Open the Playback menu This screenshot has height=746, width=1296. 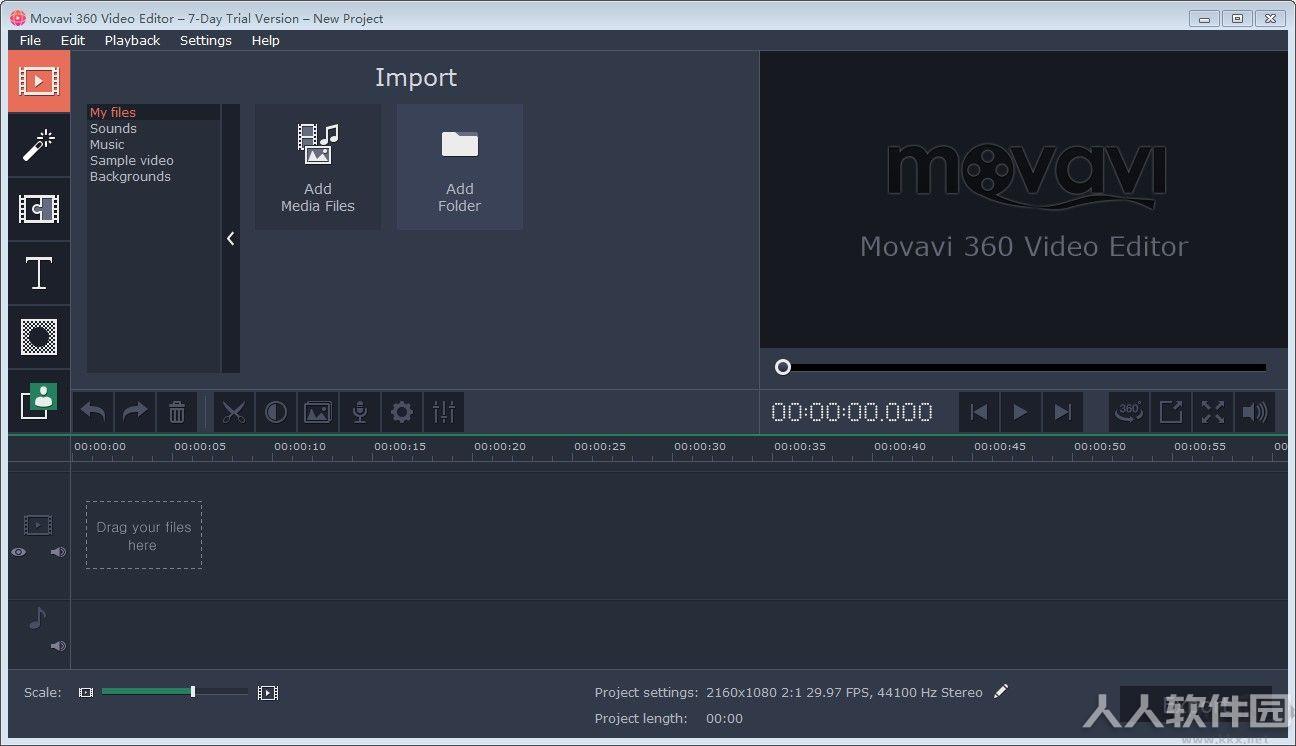point(132,40)
